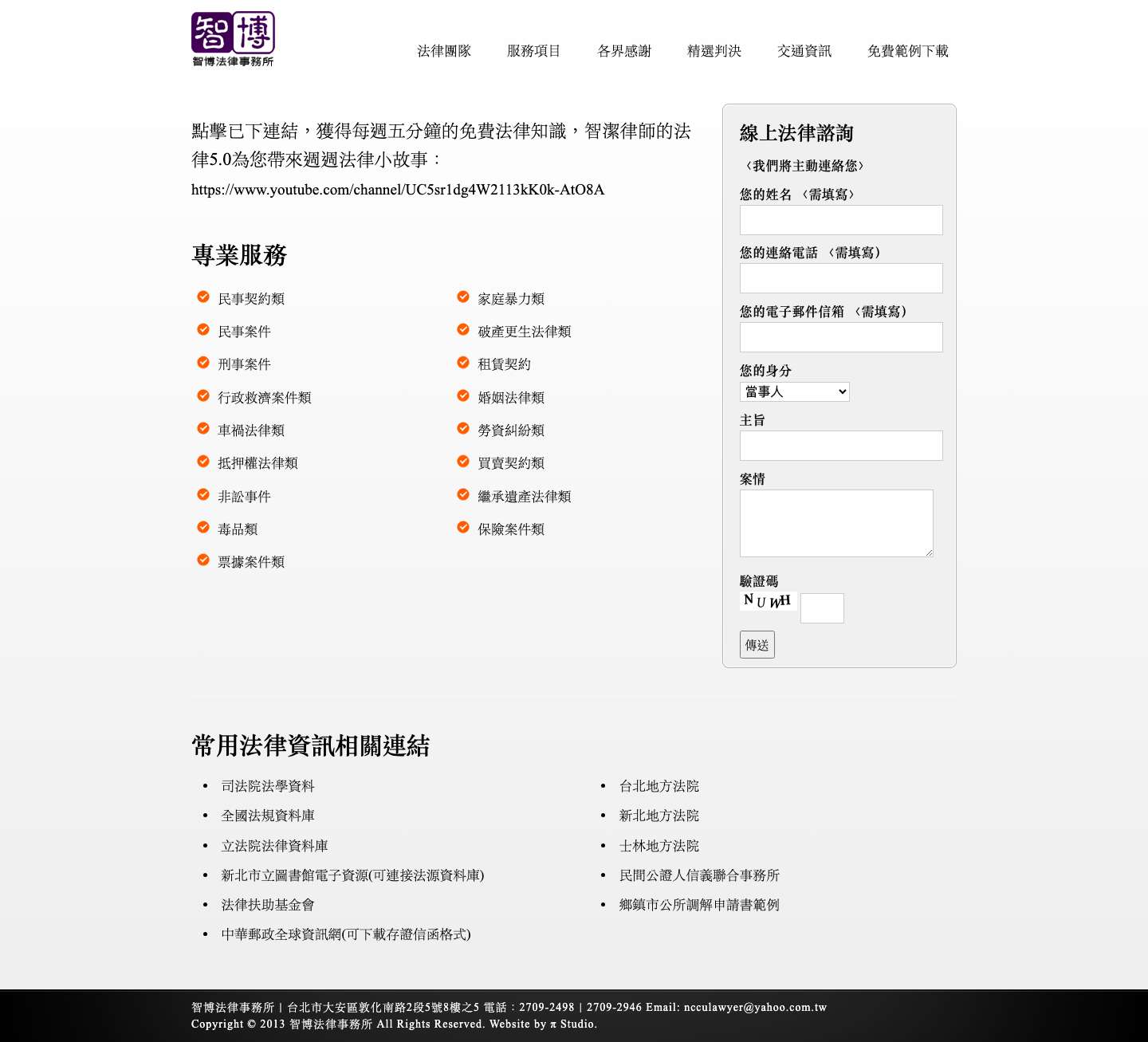Click the check icon beside 車禍法律類
Image resolution: width=1148 pixels, height=1042 pixels.
[x=203, y=428]
